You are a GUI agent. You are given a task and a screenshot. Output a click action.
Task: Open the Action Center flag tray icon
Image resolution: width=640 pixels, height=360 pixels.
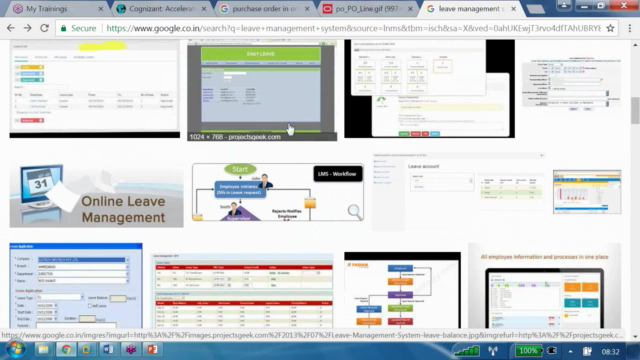tap(587, 351)
